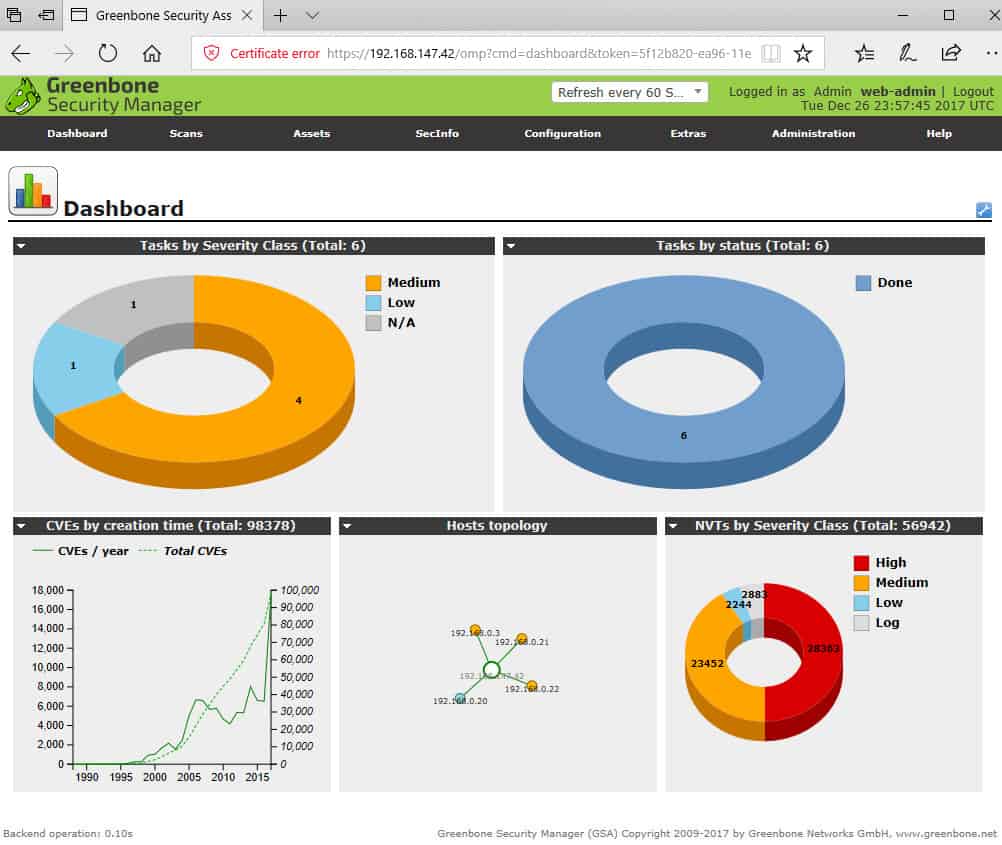Select the Configuration menu item
Image resolution: width=1002 pixels, height=845 pixels.
coord(562,133)
